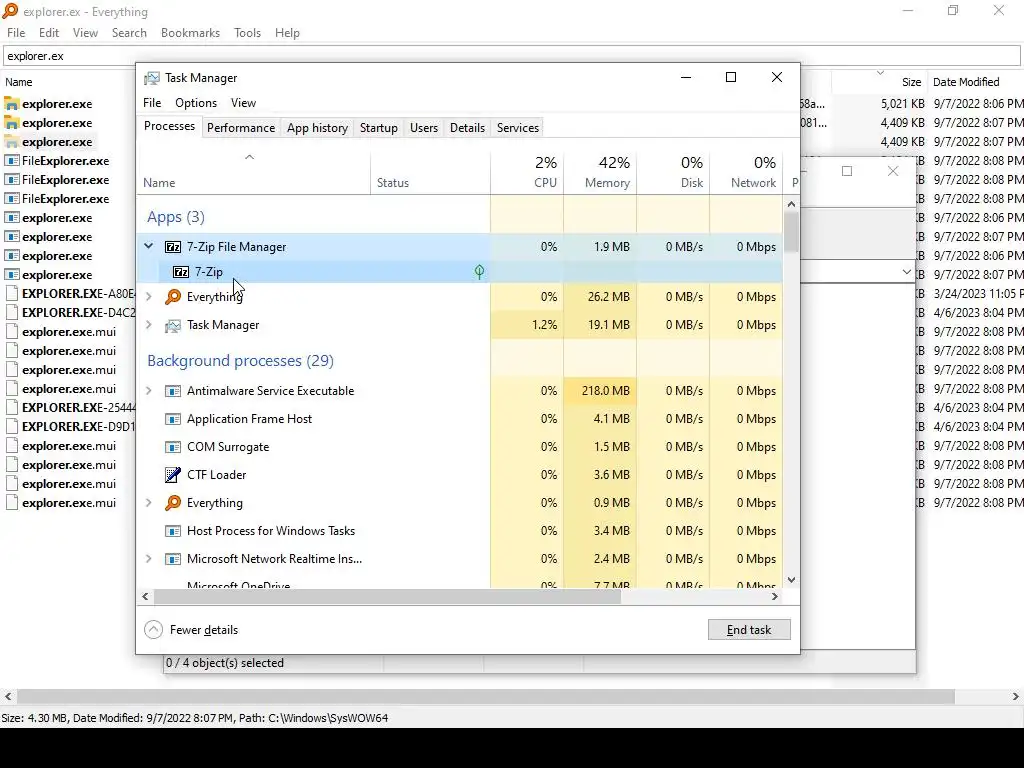1024x768 pixels.
Task: Click Everything's bottom horizontal scrollbar
Action: pos(486,697)
